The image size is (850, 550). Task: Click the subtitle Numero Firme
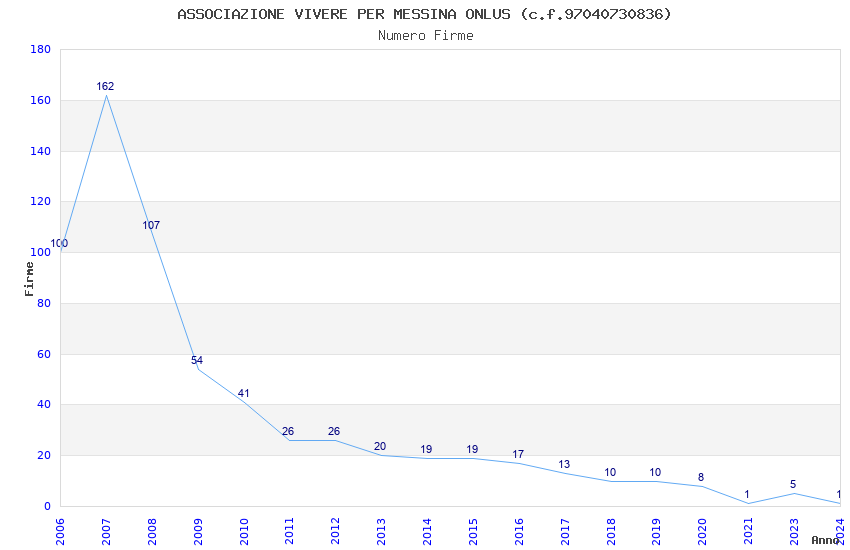click(x=426, y=36)
